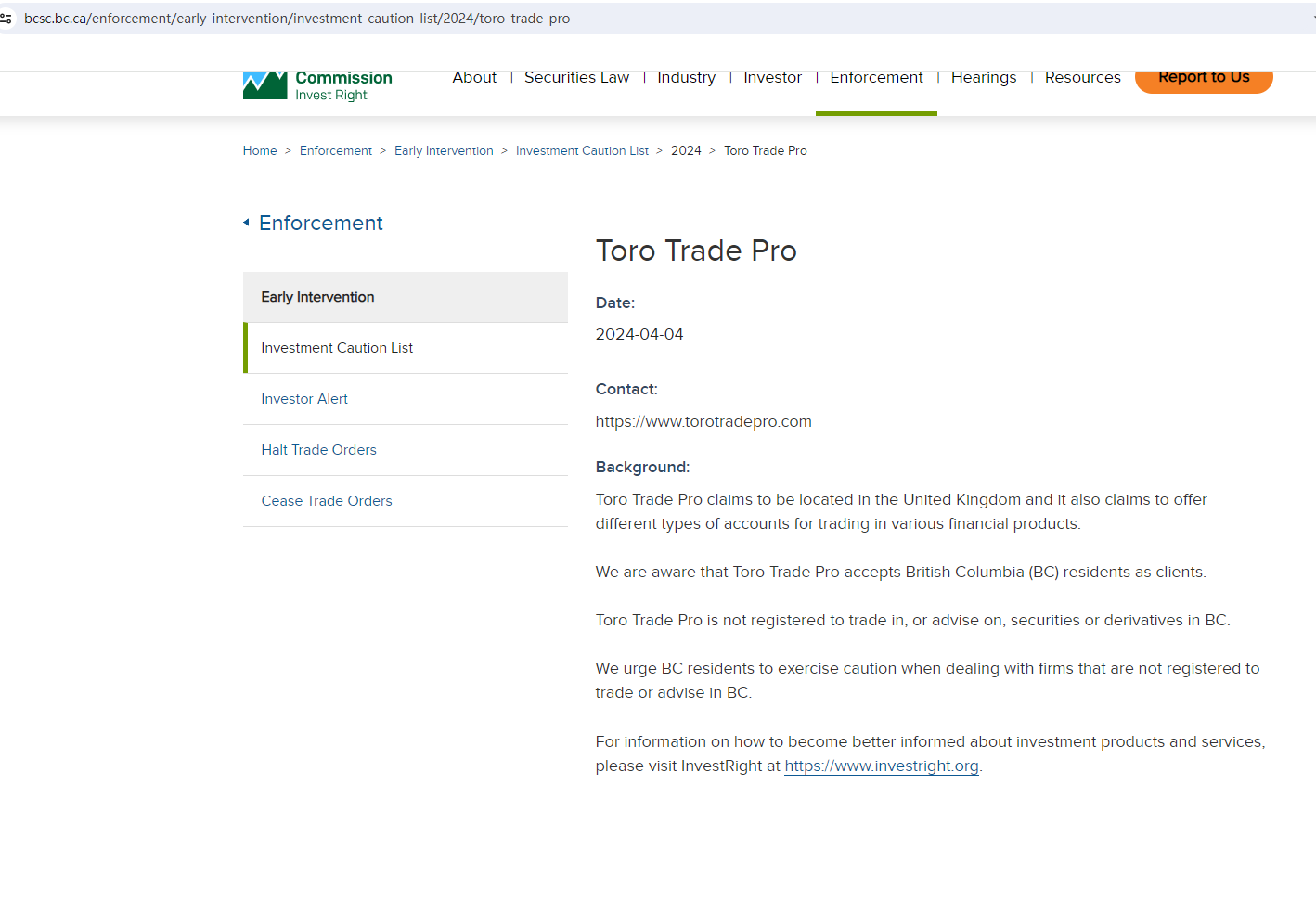Select Early Intervention in sidebar
Screen dimensions: 1316x914
(x=406, y=297)
